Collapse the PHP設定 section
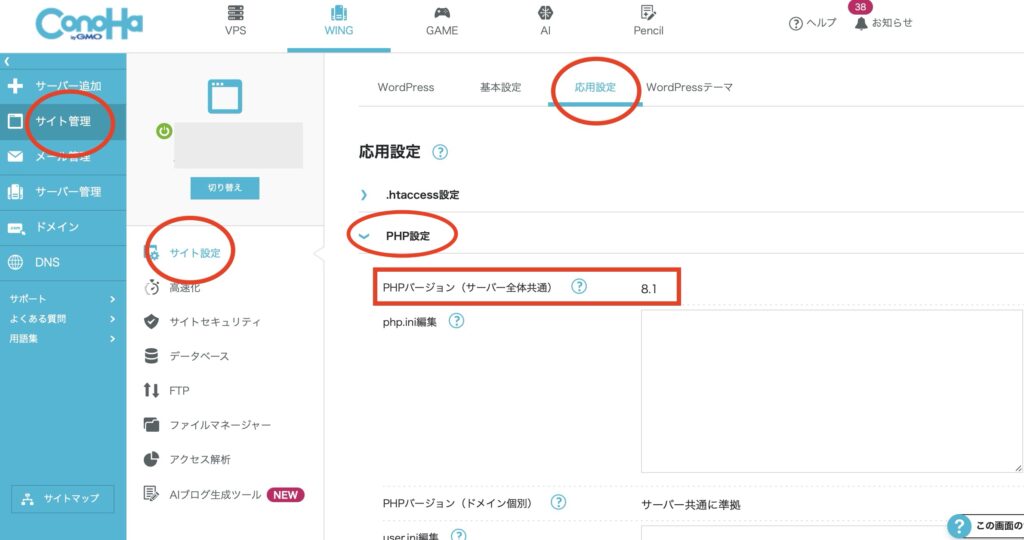The width and height of the screenshot is (1024, 540). tap(364, 236)
